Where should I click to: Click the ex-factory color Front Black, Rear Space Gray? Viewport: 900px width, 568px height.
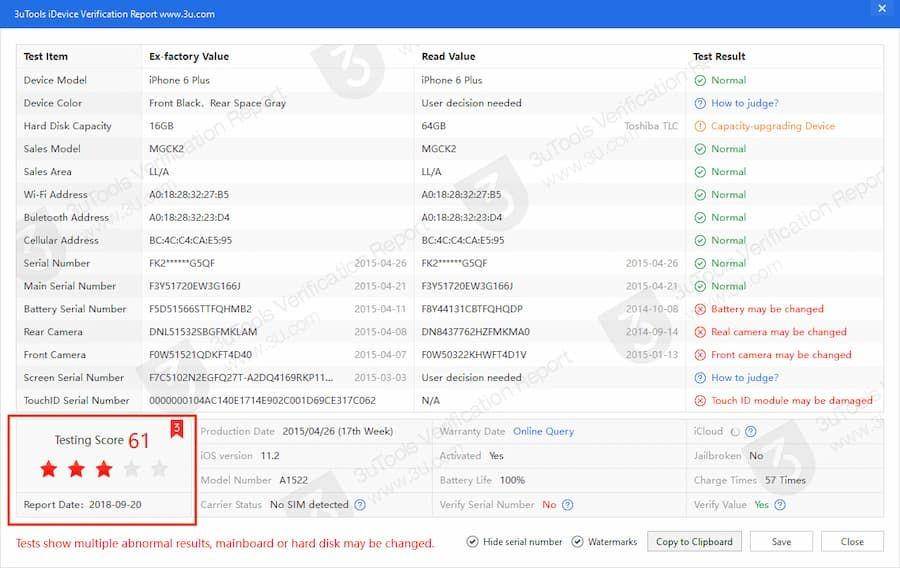tap(218, 103)
